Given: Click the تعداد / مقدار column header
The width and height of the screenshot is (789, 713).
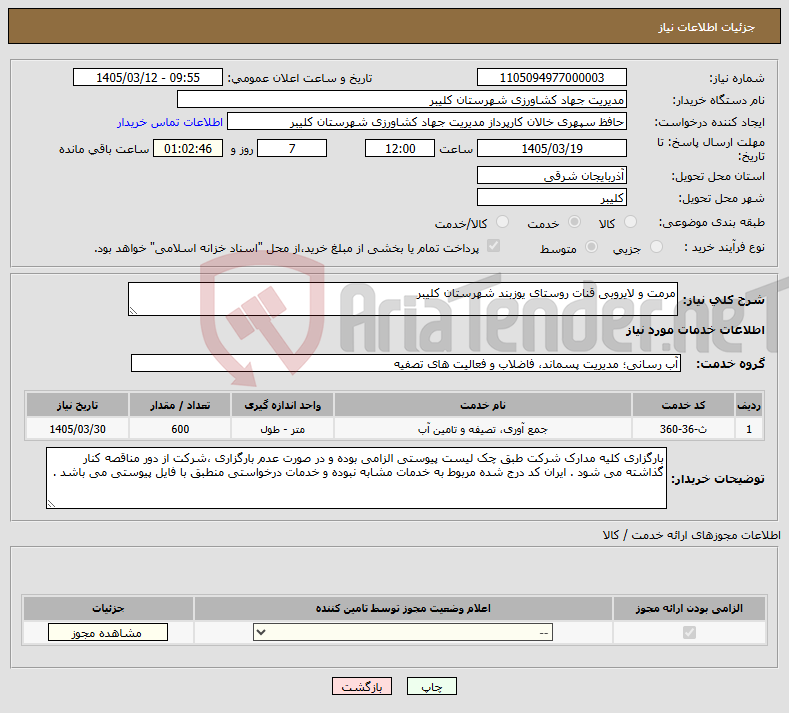Looking at the screenshot, I should (180, 405).
